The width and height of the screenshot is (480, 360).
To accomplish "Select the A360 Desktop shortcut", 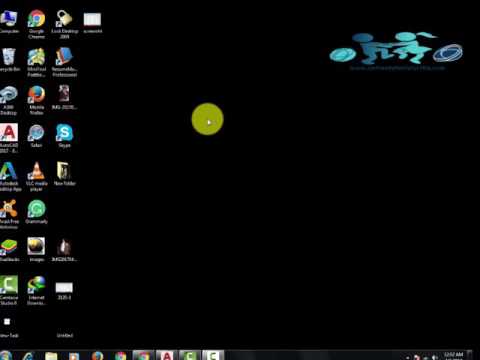I will 9,100.
